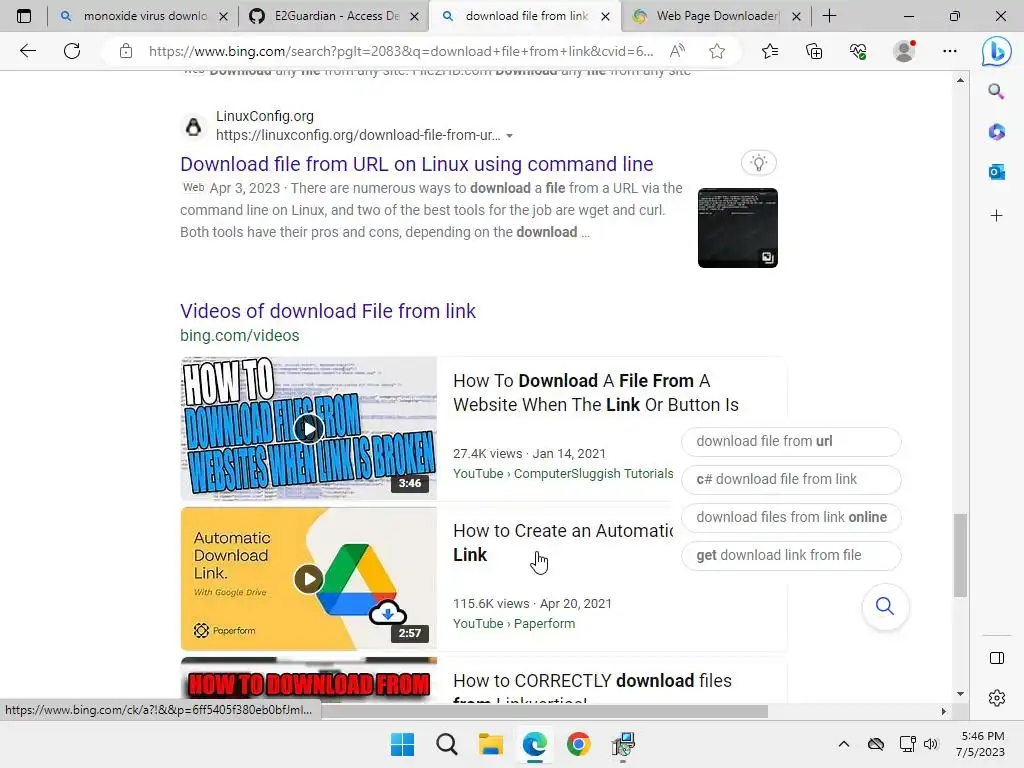
Task: Play the Automatic Download Link Google Drive thumbnail
Action: pyautogui.click(x=308, y=579)
